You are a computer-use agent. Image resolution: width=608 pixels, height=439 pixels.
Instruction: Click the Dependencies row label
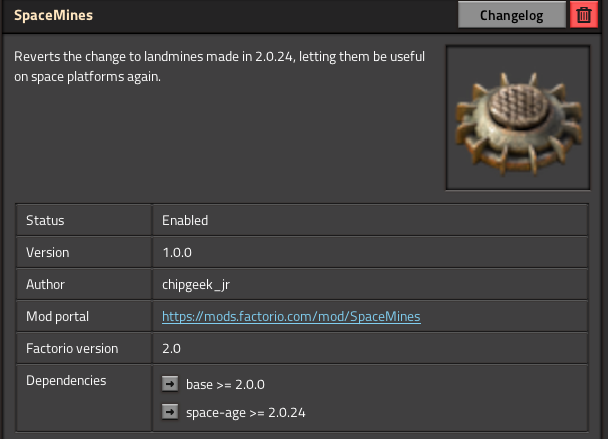(x=66, y=380)
